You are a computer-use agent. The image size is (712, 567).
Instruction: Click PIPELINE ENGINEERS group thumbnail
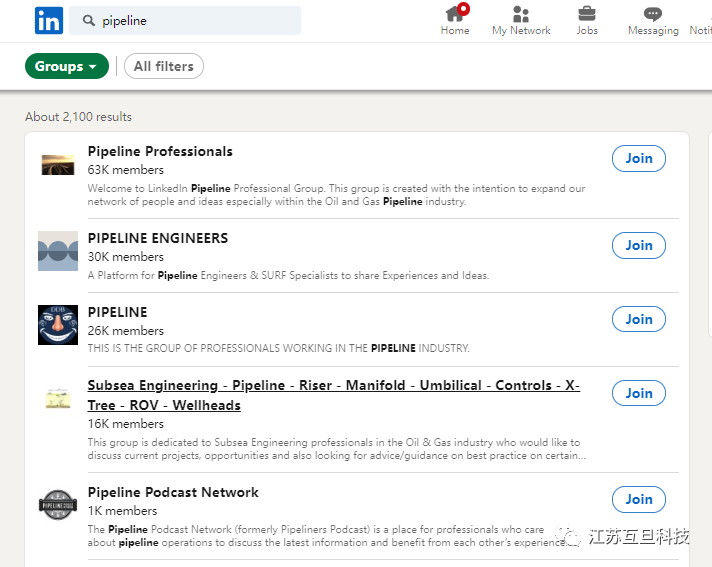(x=58, y=251)
